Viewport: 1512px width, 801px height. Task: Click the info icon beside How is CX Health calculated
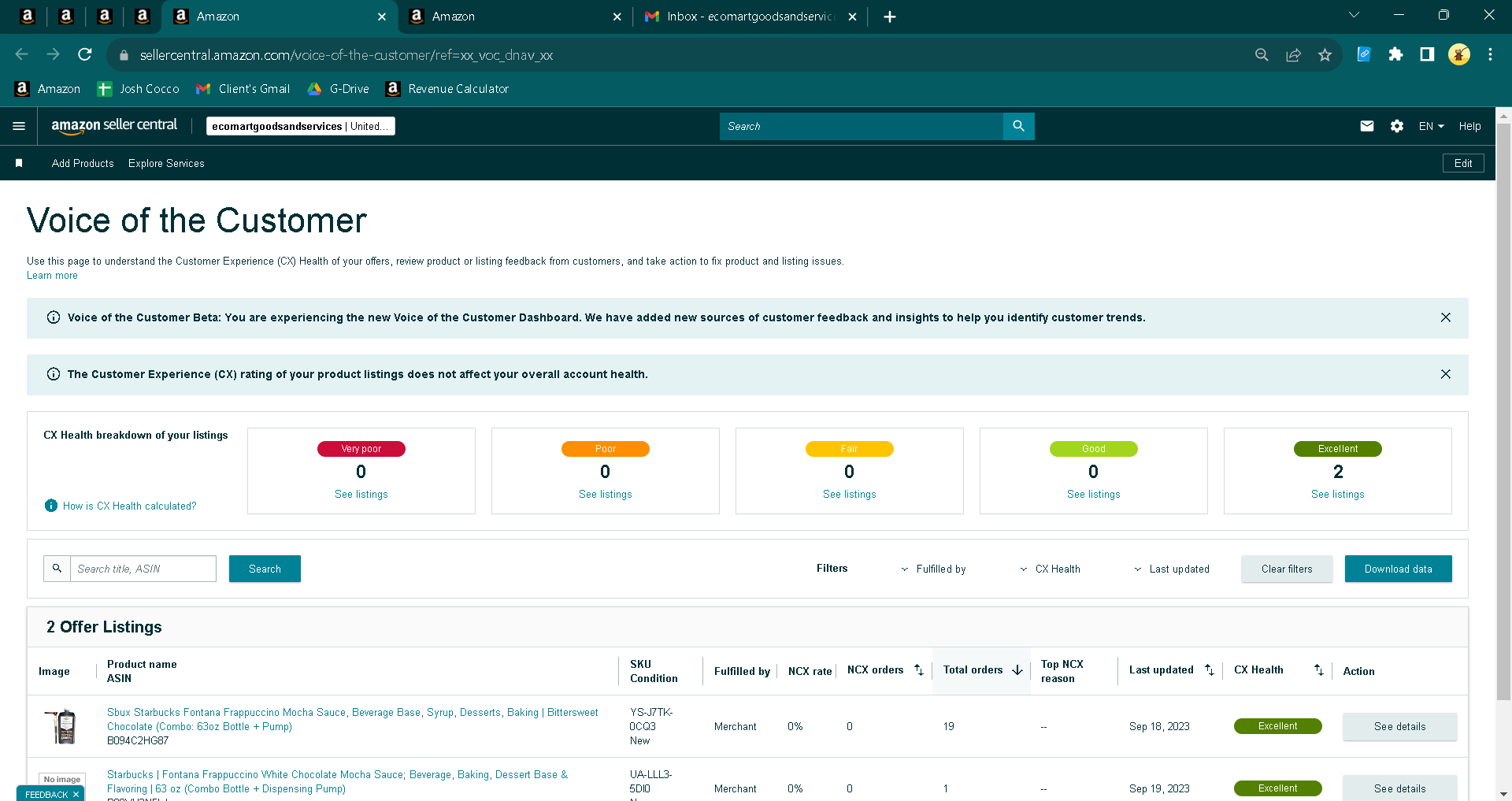51,506
